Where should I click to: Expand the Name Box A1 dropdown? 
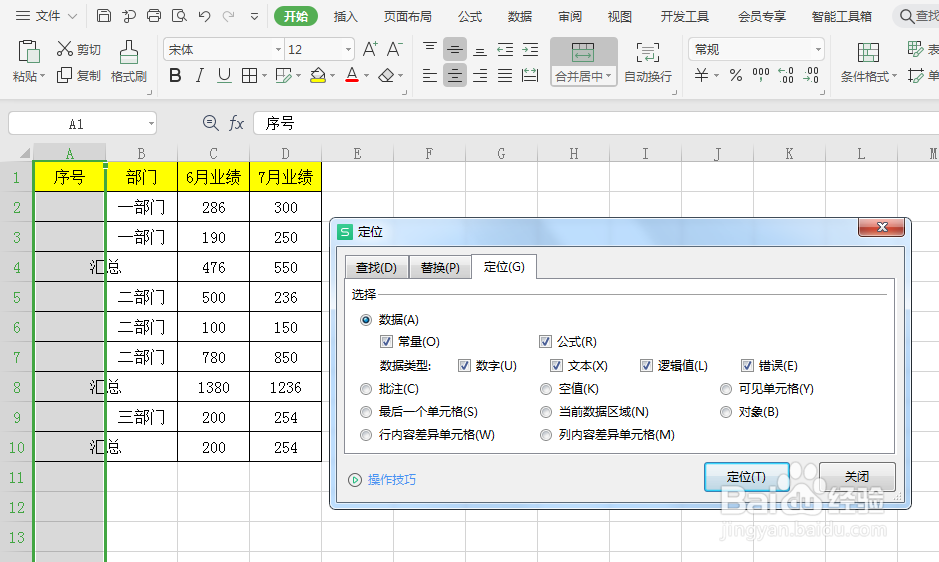pos(152,124)
